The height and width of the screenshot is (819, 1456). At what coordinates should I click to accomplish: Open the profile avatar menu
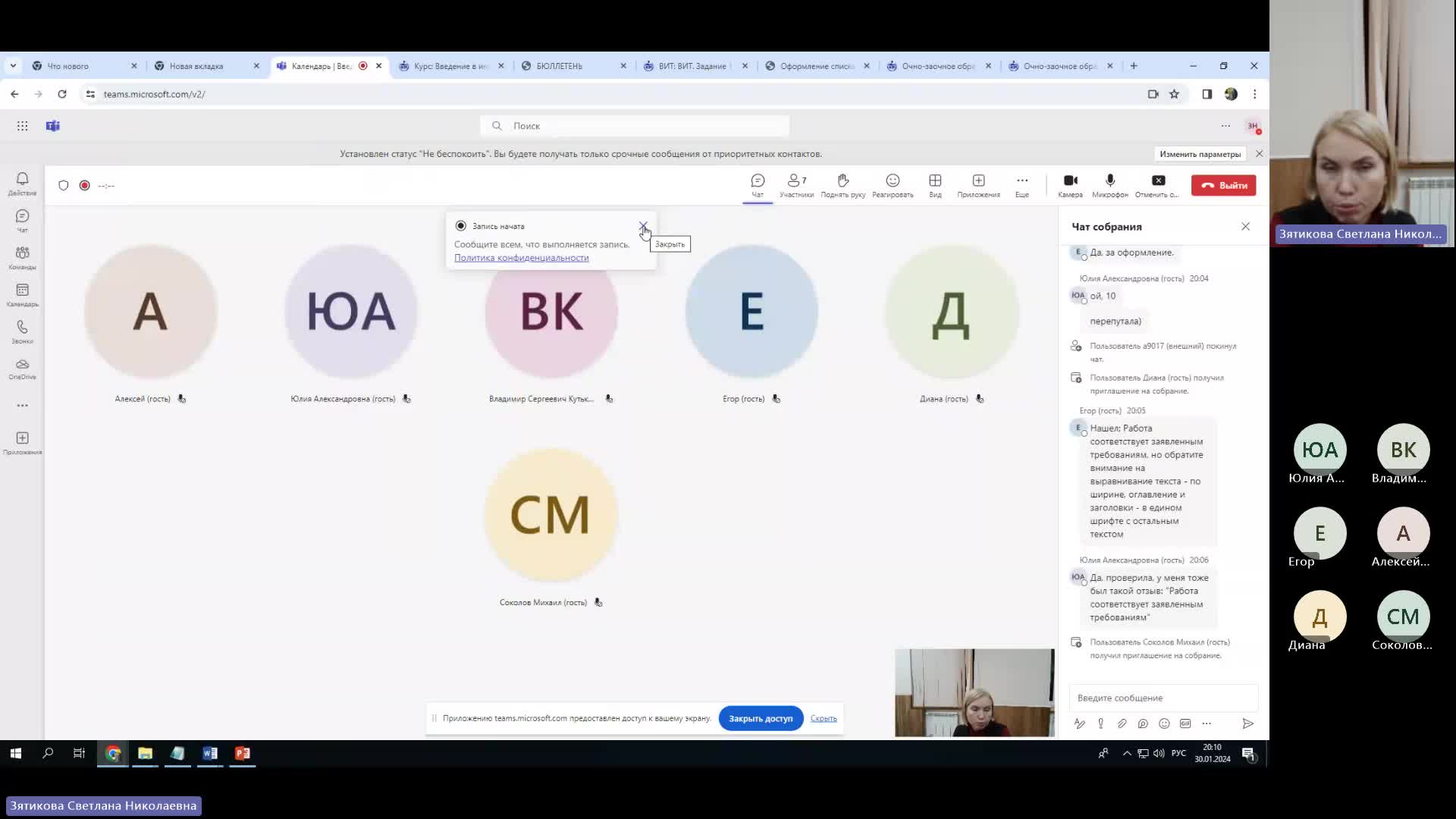pos(1253,126)
